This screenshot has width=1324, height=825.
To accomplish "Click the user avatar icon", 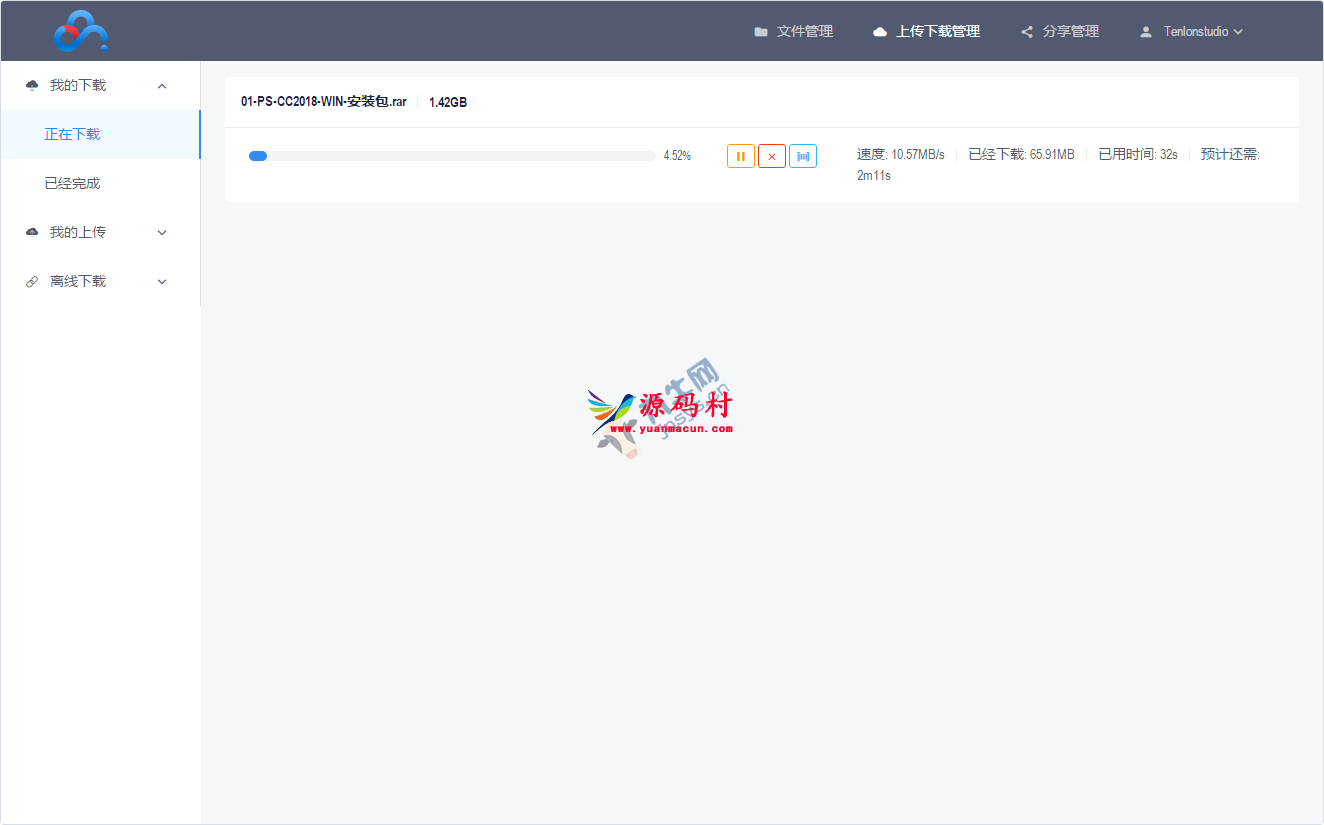I will click(x=1146, y=32).
